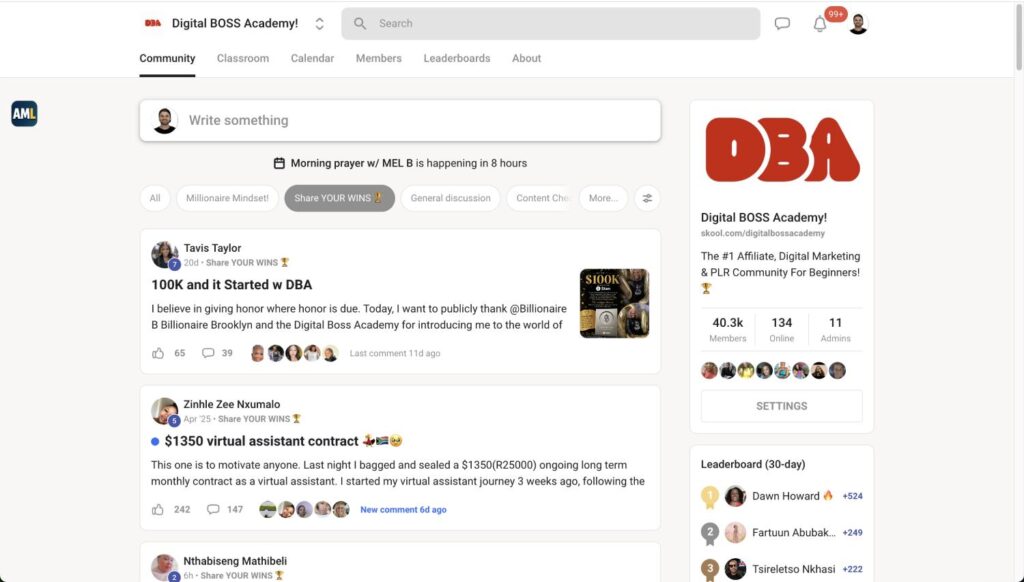Screen dimensions: 1024x582
Task: Open the notifications bell
Action: tap(820, 24)
